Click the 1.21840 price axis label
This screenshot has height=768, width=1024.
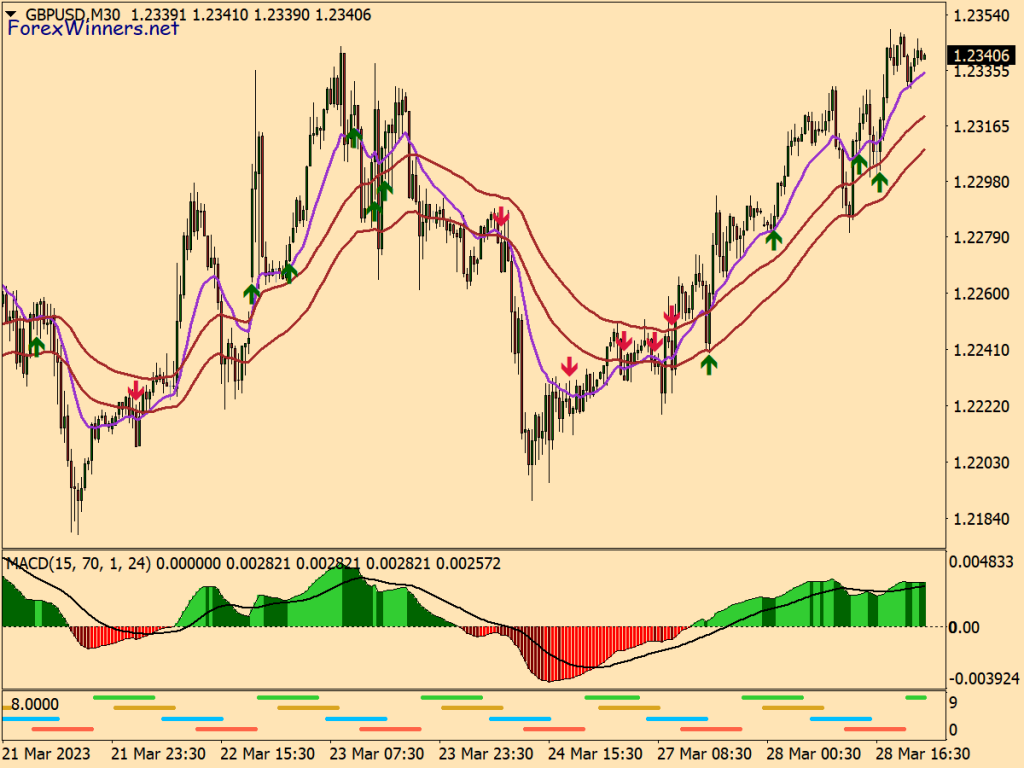click(x=982, y=519)
